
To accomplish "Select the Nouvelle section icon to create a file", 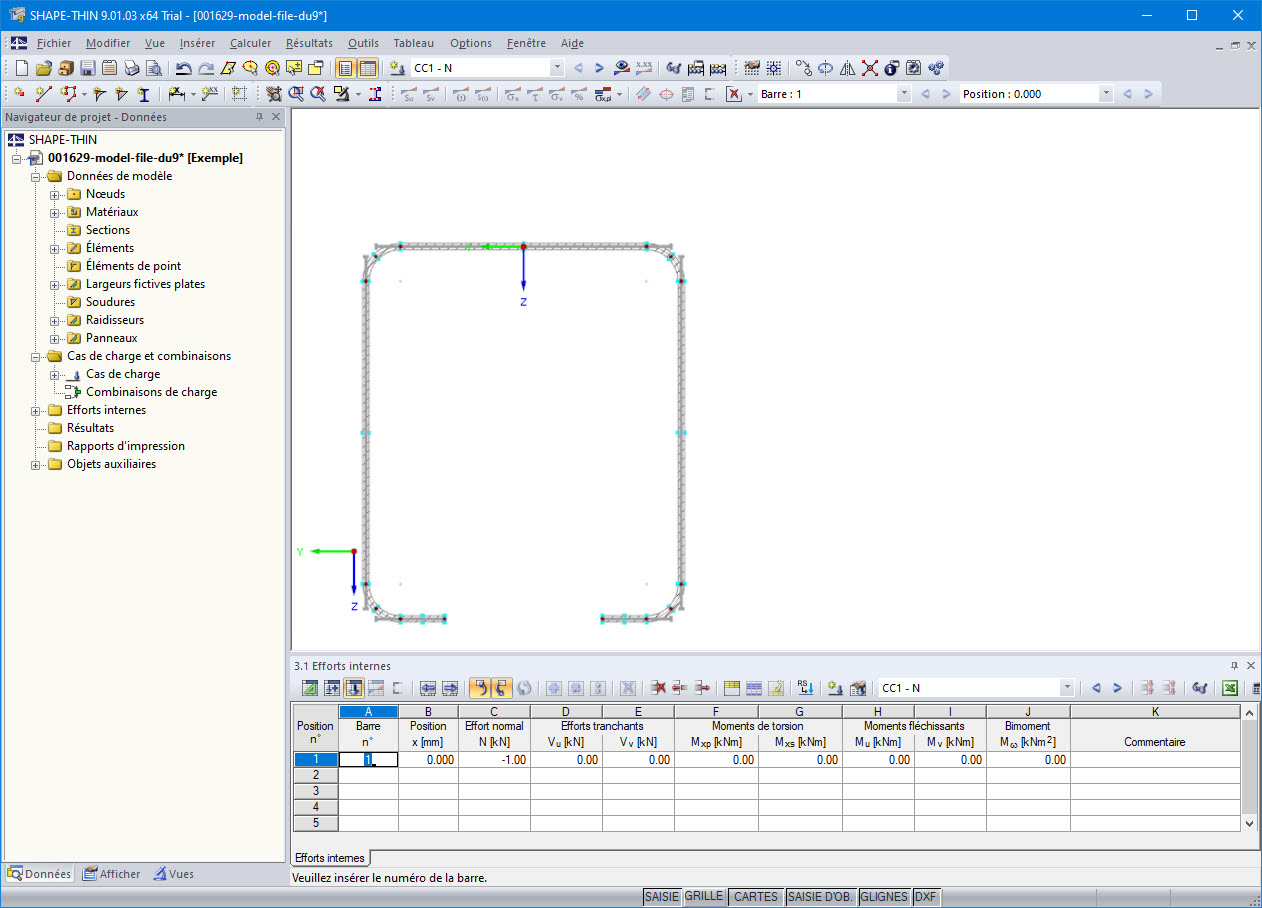I will tap(20, 67).
